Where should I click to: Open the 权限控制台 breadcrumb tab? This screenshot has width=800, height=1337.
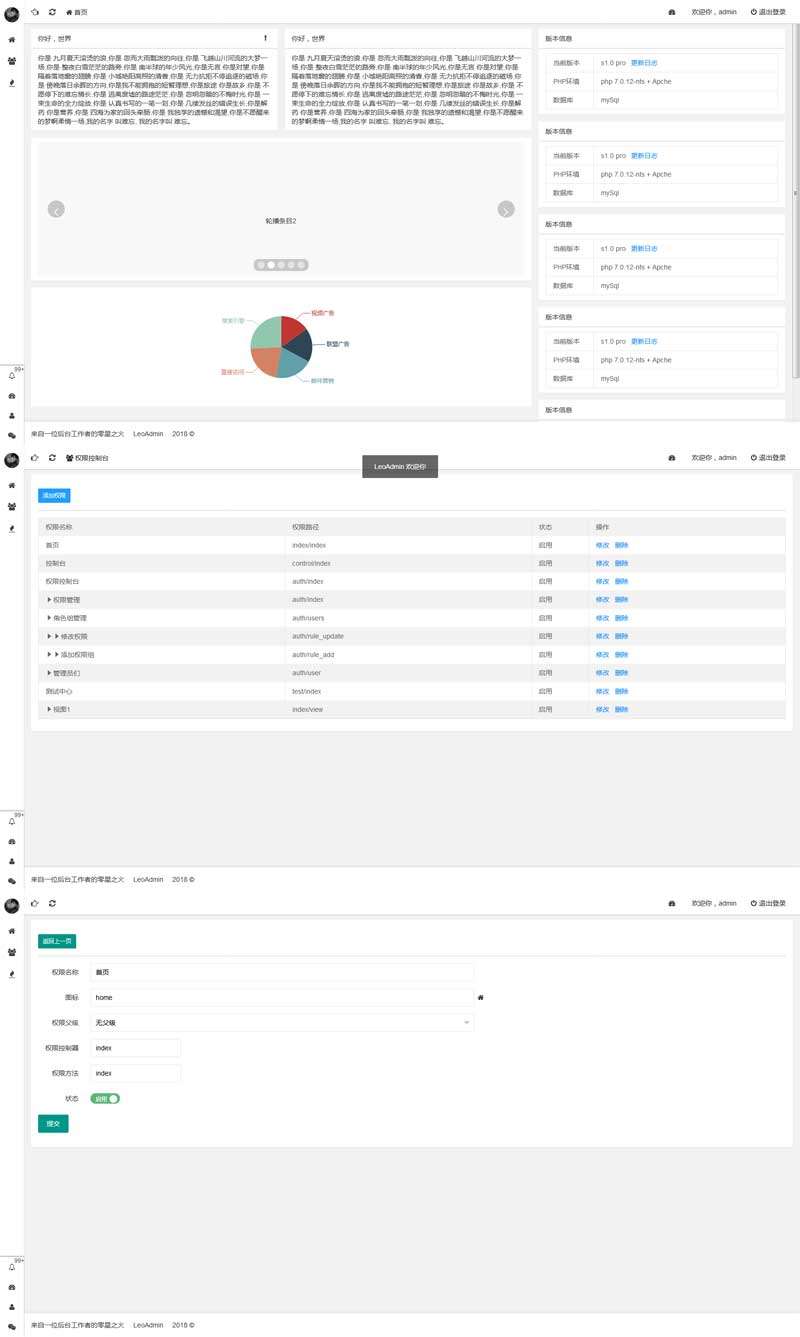point(87,458)
